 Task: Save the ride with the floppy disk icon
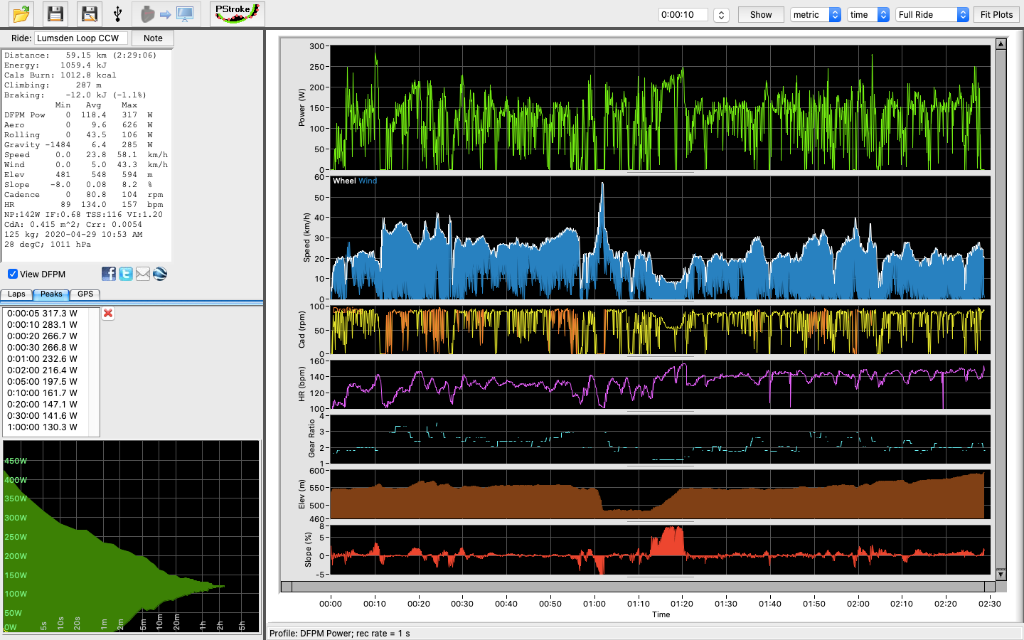(x=54, y=13)
